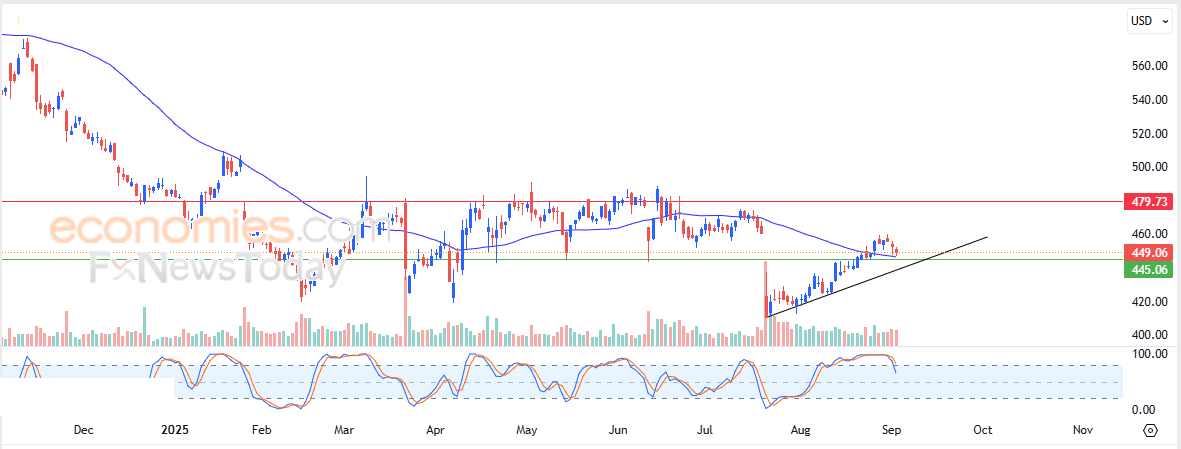The width and height of the screenshot is (1181, 449).
Task: Click the 100.00 oscillator scale value
Action: pos(1149,353)
